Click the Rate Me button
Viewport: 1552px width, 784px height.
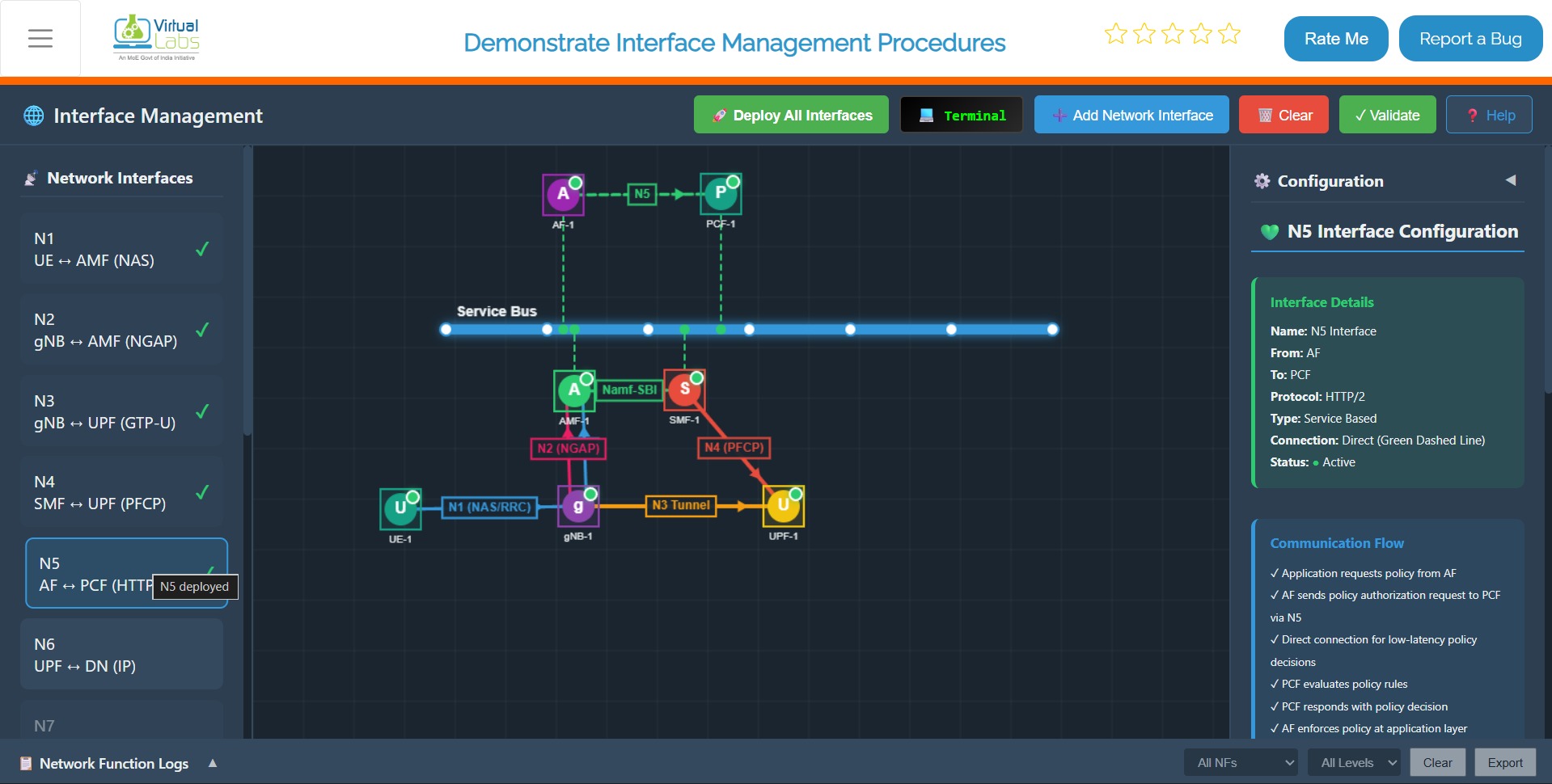point(1336,39)
